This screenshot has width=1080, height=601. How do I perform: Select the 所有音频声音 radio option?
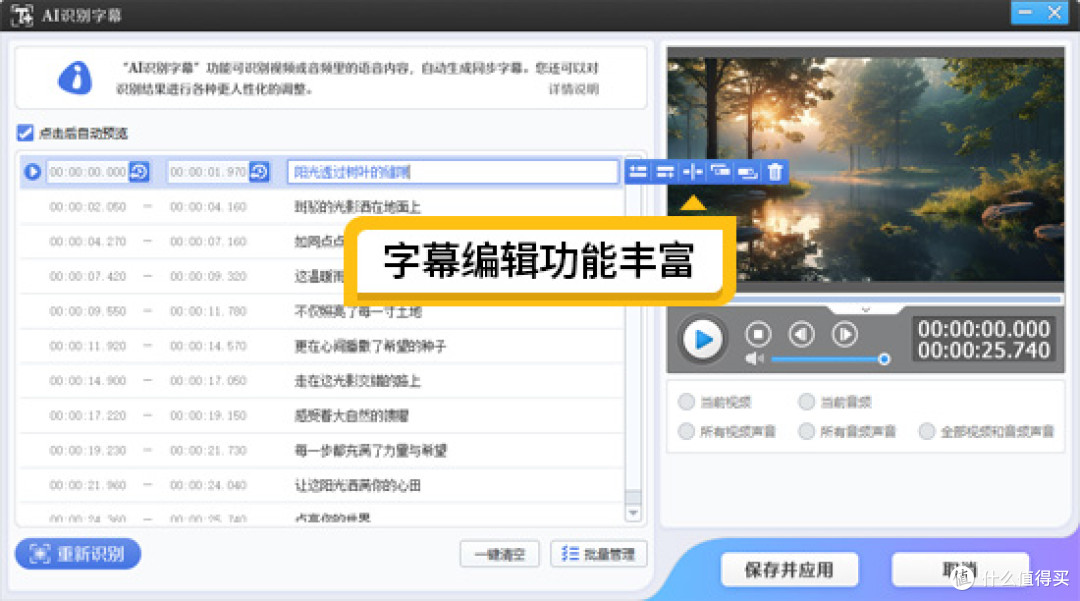[x=807, y=432]
